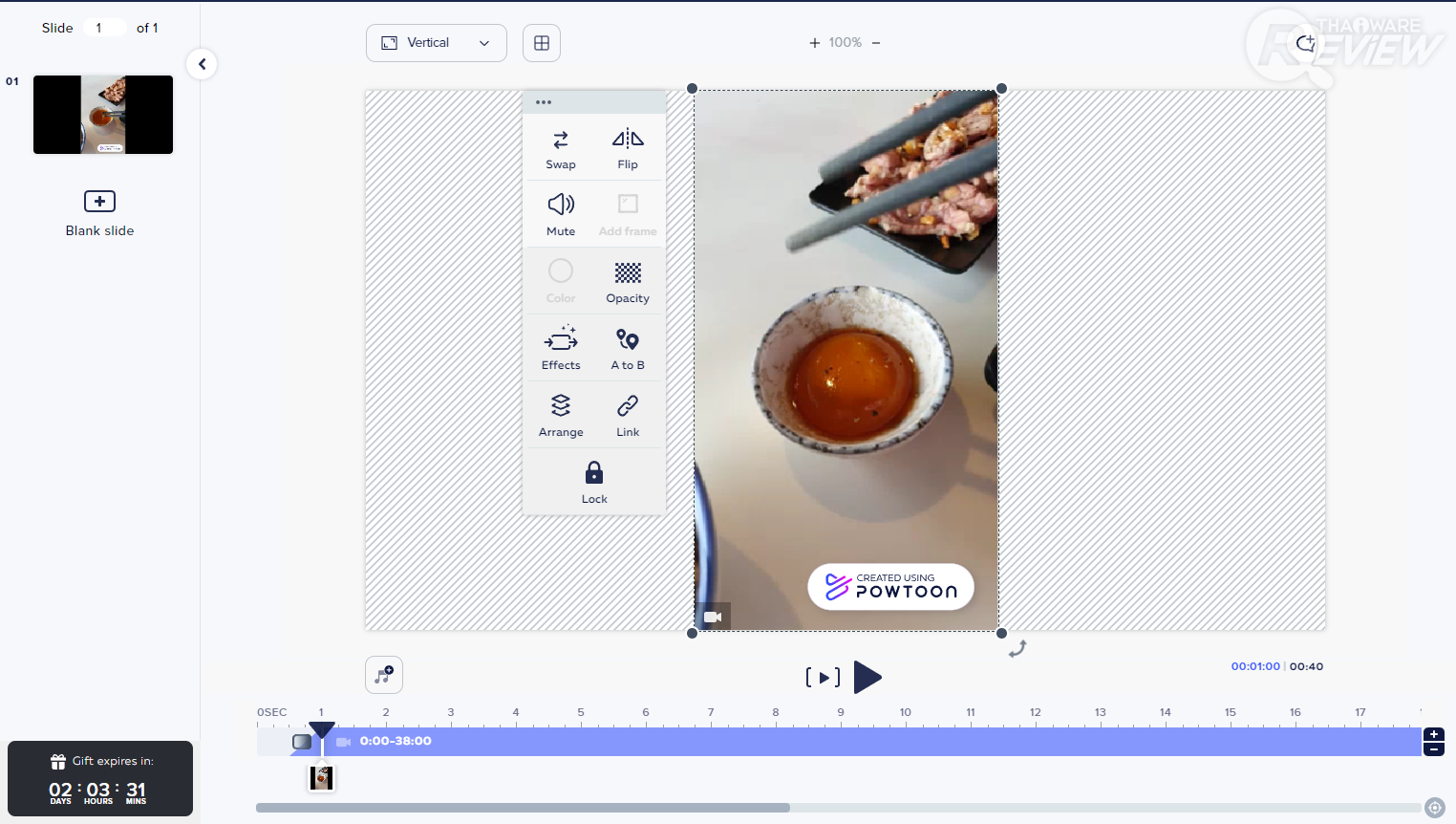
Task: Decrease slide duration with minus stepper
Action: pos(1434,749)
